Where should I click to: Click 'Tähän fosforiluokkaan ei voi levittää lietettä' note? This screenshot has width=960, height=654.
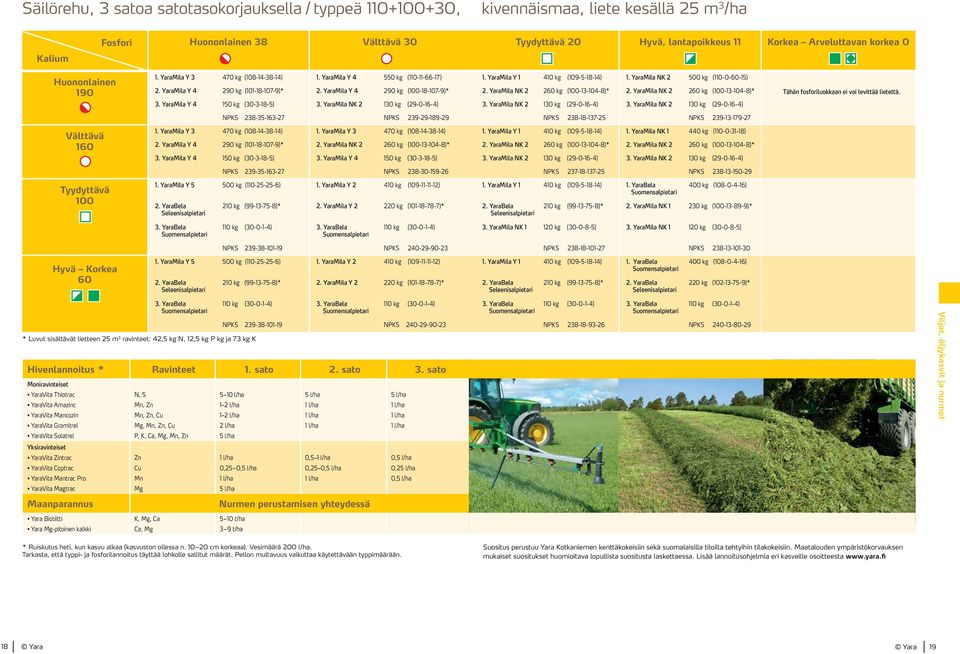[x=841, y=92]
